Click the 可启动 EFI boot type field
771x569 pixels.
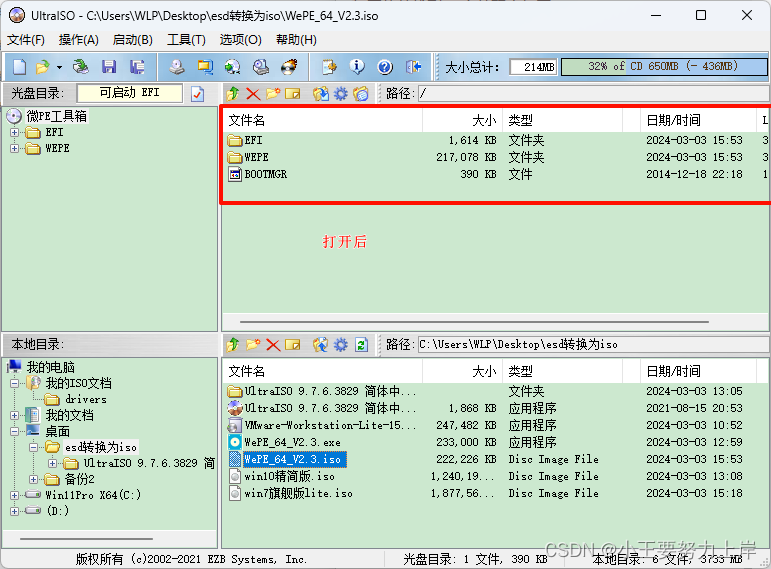click(130, 93)
